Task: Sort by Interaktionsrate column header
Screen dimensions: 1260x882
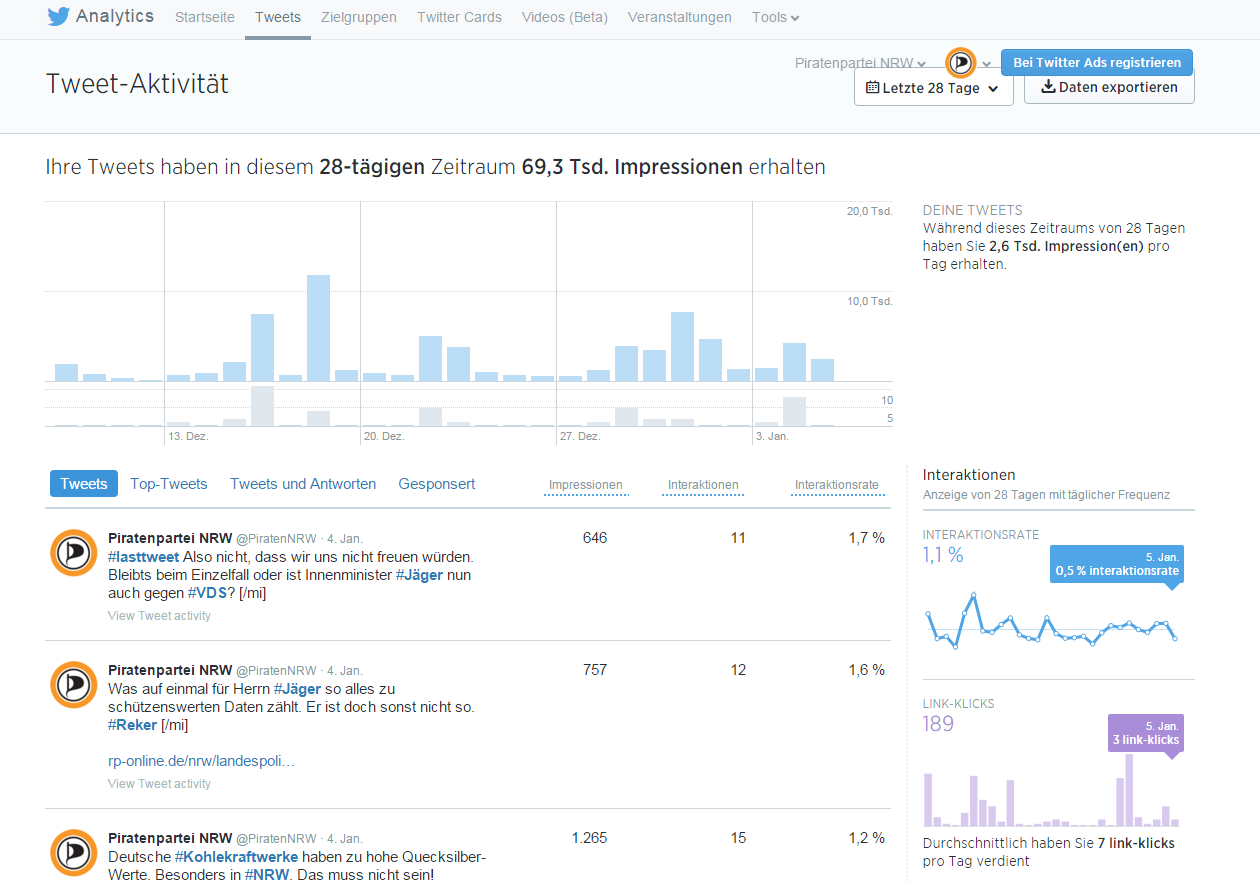Action: pyautogui.click(x=837, y=485)
